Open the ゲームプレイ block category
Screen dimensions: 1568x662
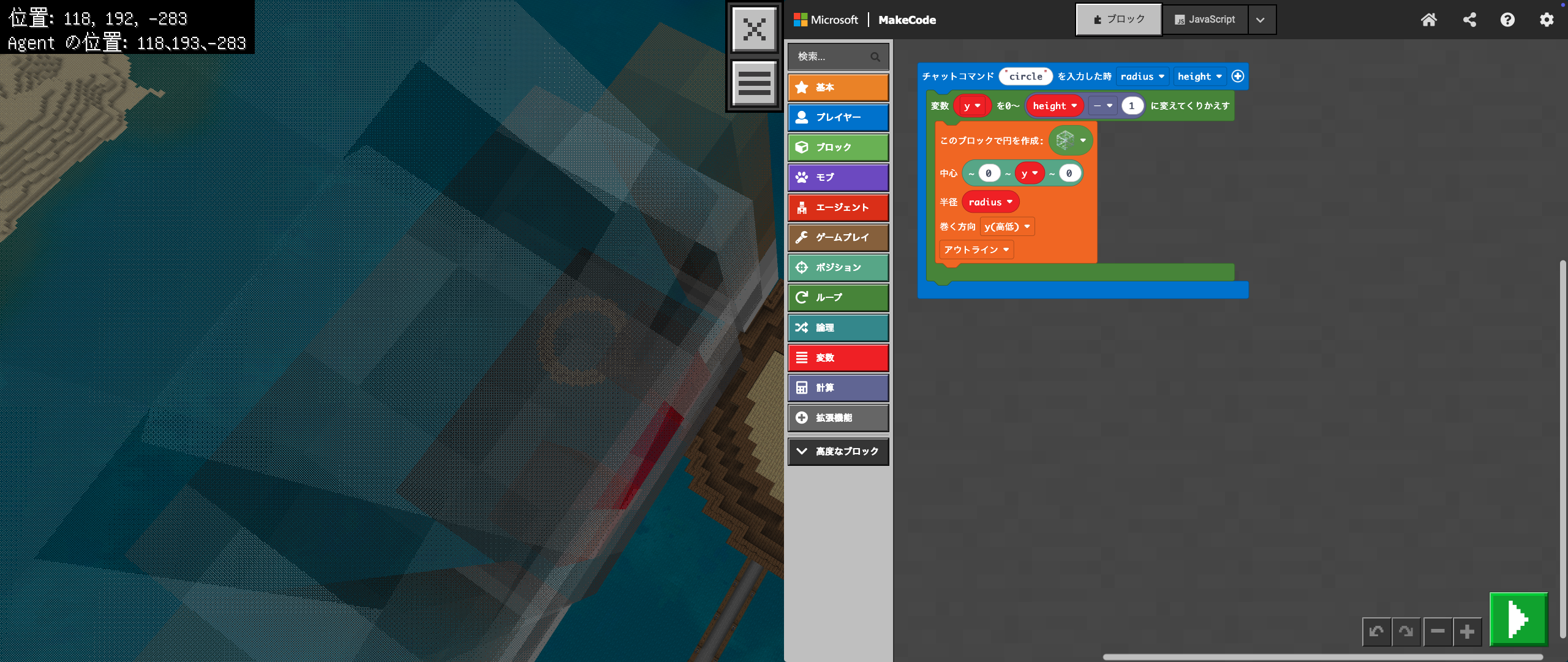point(838,238)
